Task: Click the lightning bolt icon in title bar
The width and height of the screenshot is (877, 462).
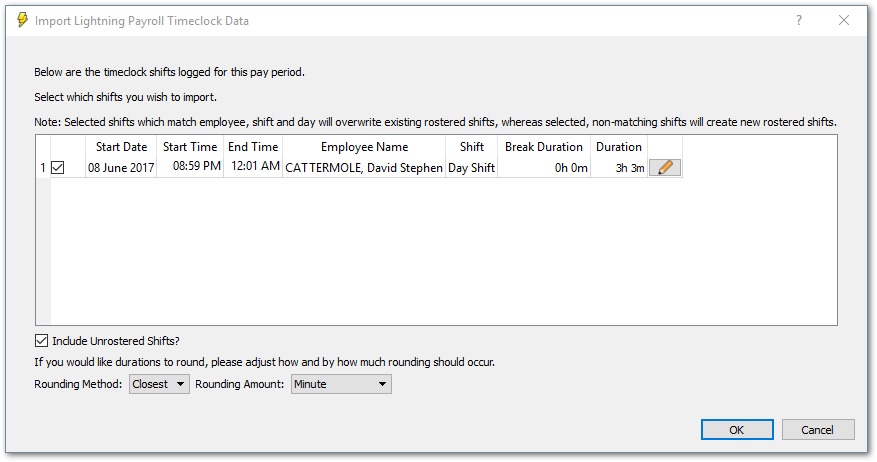Action: coord(22,20)
